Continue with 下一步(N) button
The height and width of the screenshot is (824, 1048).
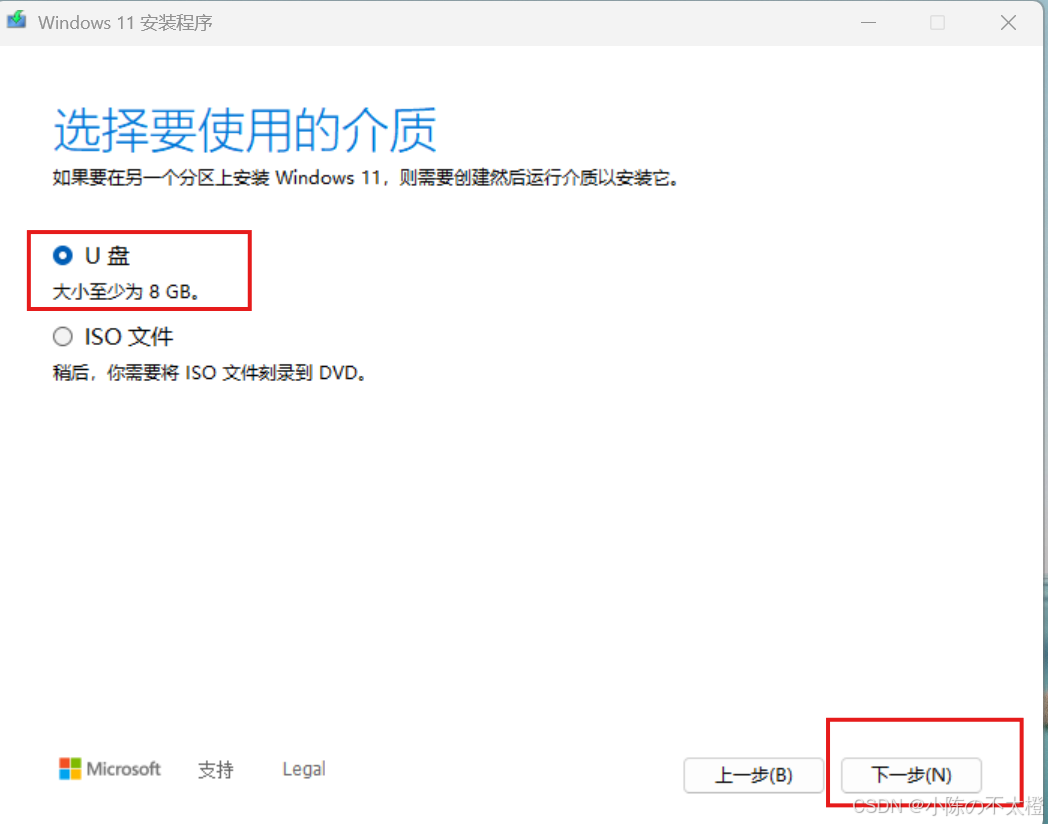tap(911, 775)
